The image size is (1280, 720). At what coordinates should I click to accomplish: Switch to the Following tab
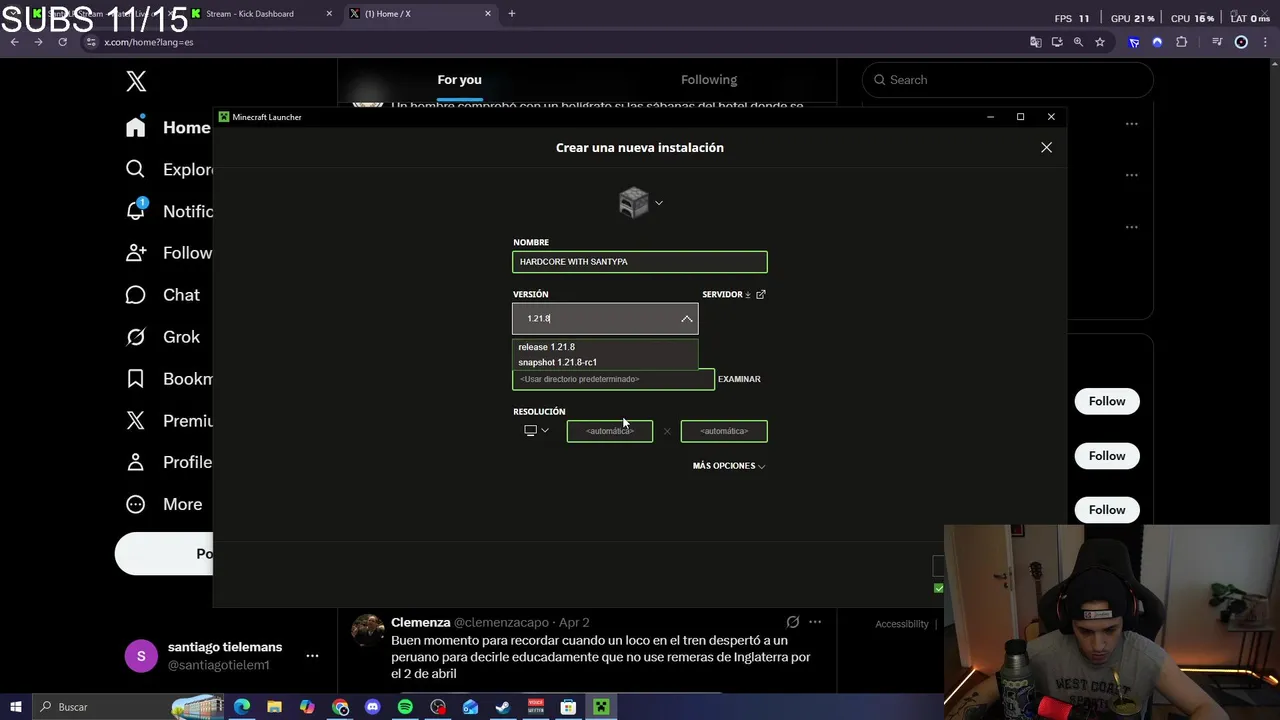[709, 80]
